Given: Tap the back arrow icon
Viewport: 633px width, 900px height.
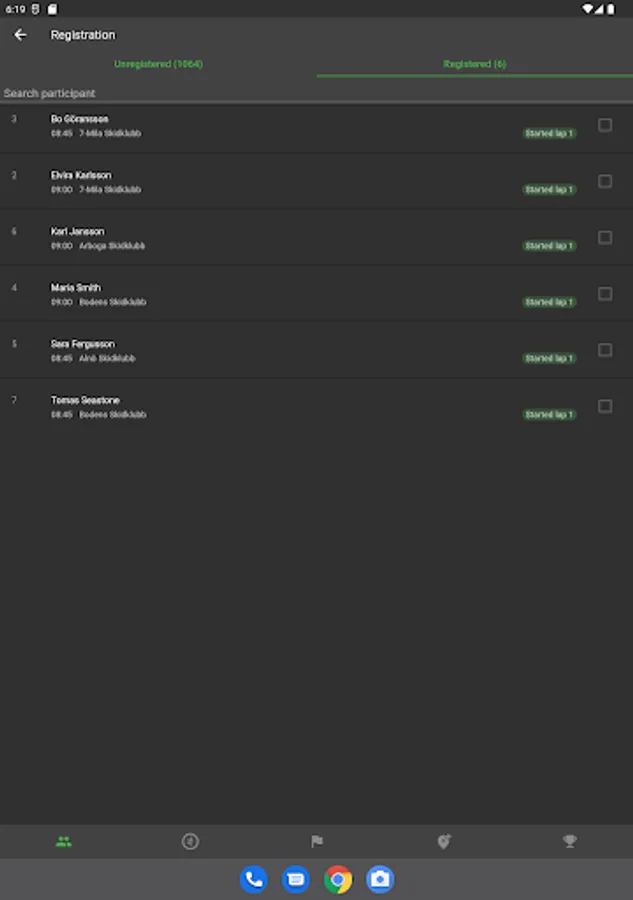Looking at the screenshot, I should tap(20, 35).
